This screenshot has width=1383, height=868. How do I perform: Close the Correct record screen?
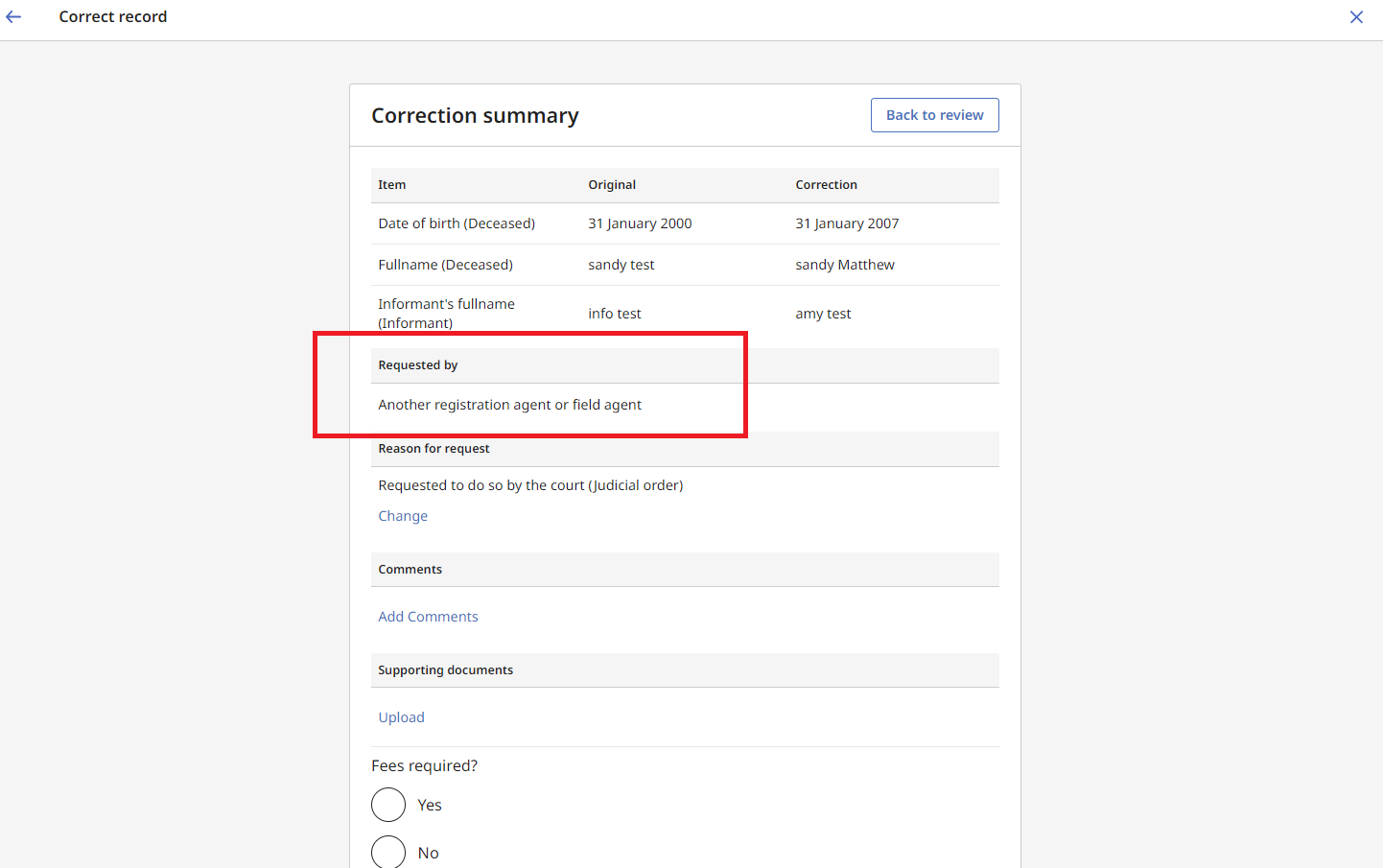point(1356,16)
